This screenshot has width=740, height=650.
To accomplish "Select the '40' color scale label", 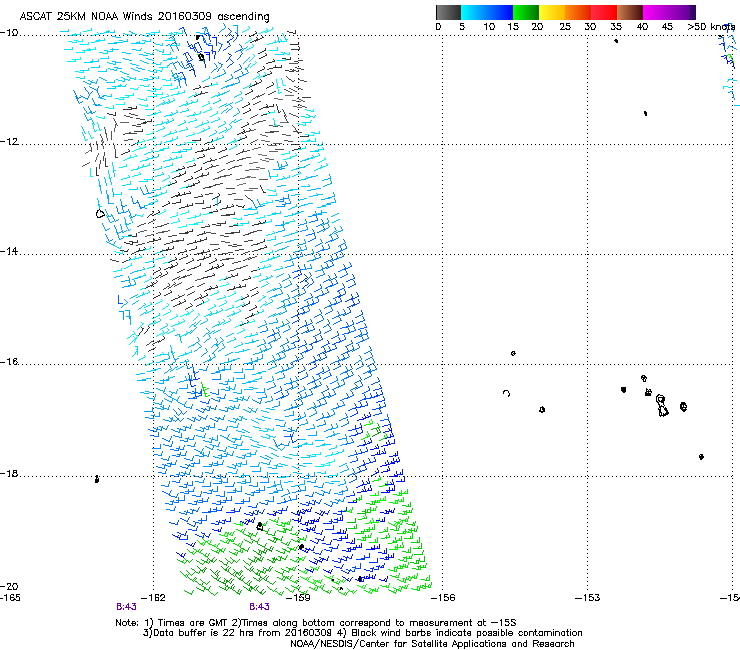I will pos(642,27).
